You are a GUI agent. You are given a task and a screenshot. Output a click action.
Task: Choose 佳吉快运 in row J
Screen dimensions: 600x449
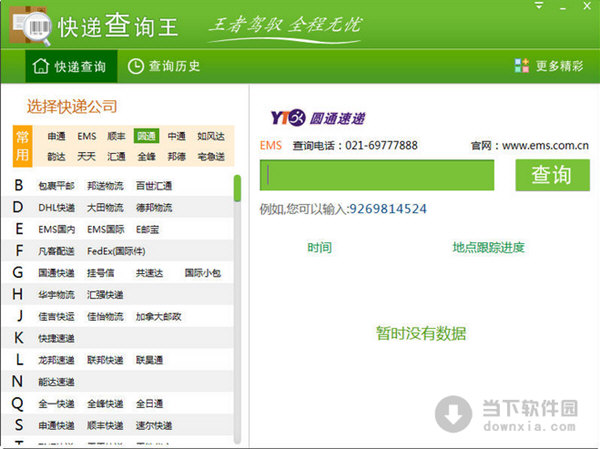coord(56,317)
